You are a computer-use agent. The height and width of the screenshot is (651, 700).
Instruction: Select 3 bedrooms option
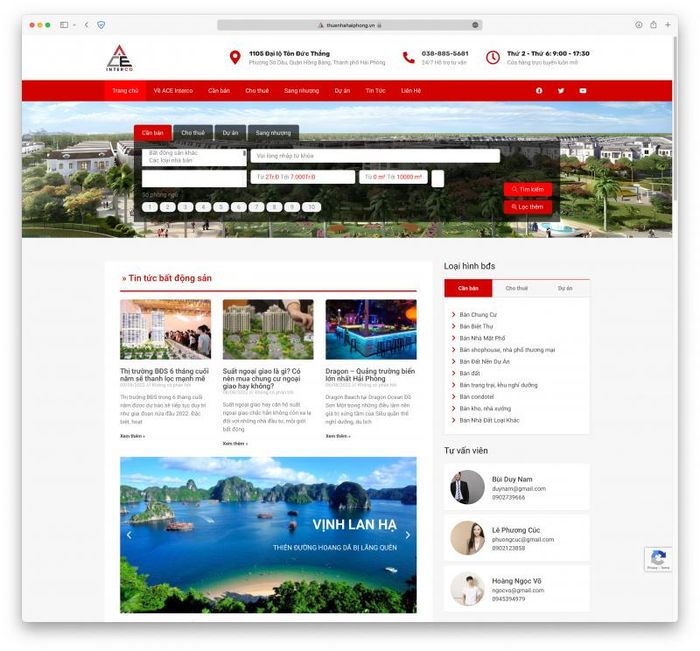(186, 207)
